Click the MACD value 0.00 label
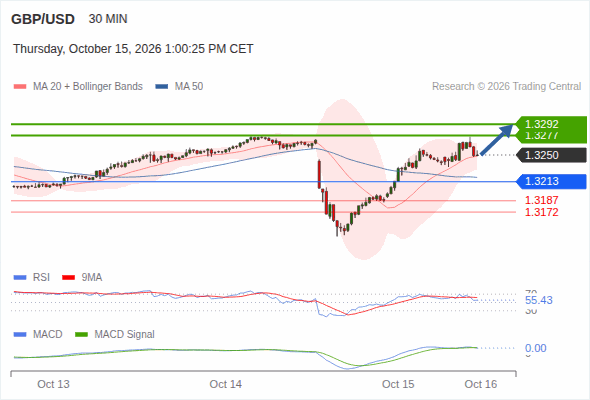590x400 pixels. click(x=535, y=348)
